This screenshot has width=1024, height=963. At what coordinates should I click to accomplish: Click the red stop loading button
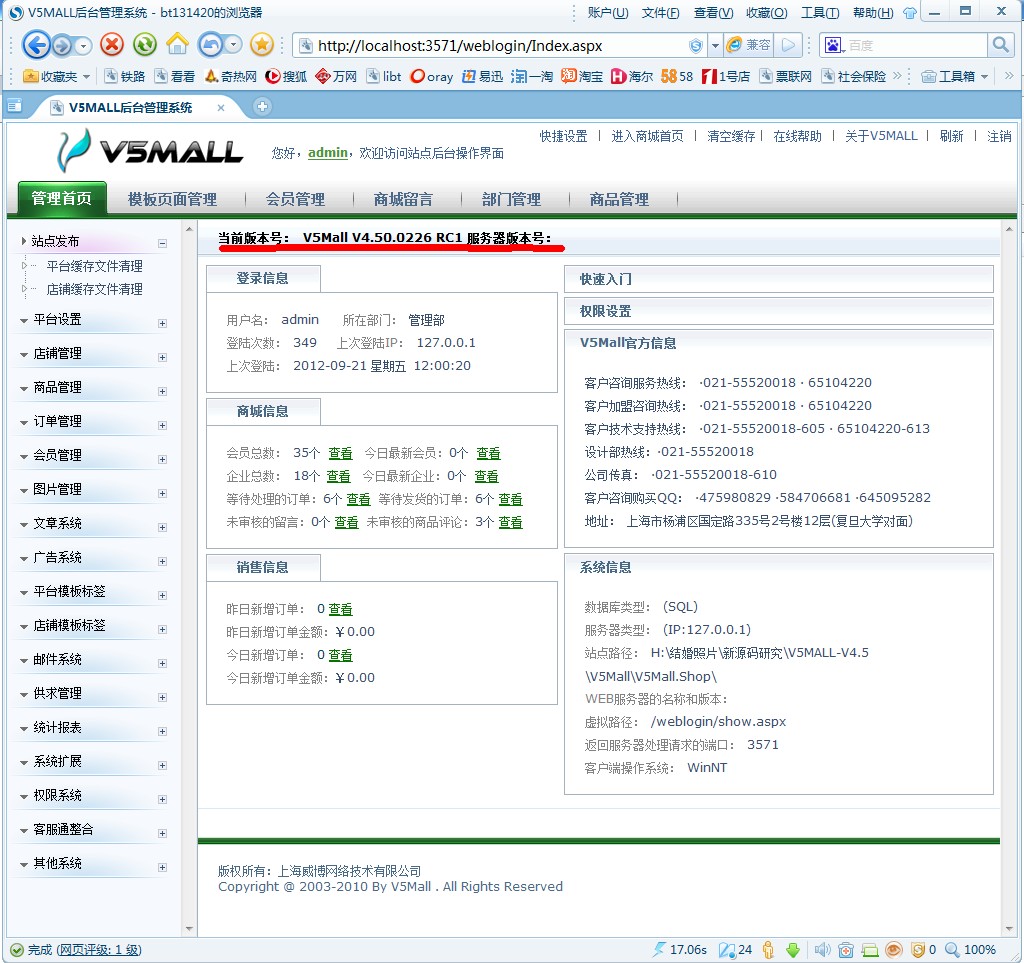(x=112, y=44)
